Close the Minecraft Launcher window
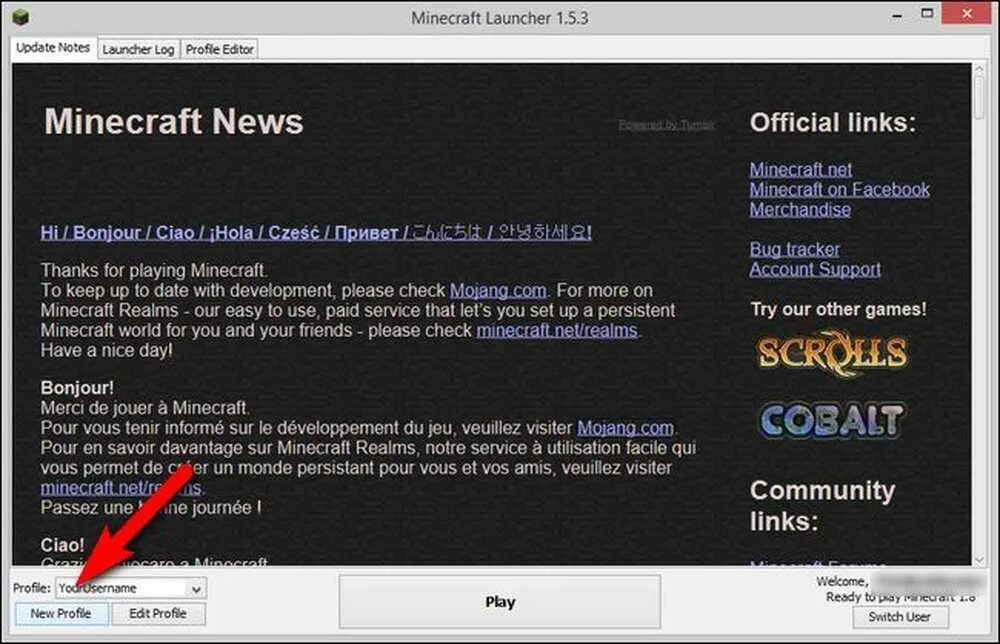Screen dimensions: 1000x644 coord(967,13)
